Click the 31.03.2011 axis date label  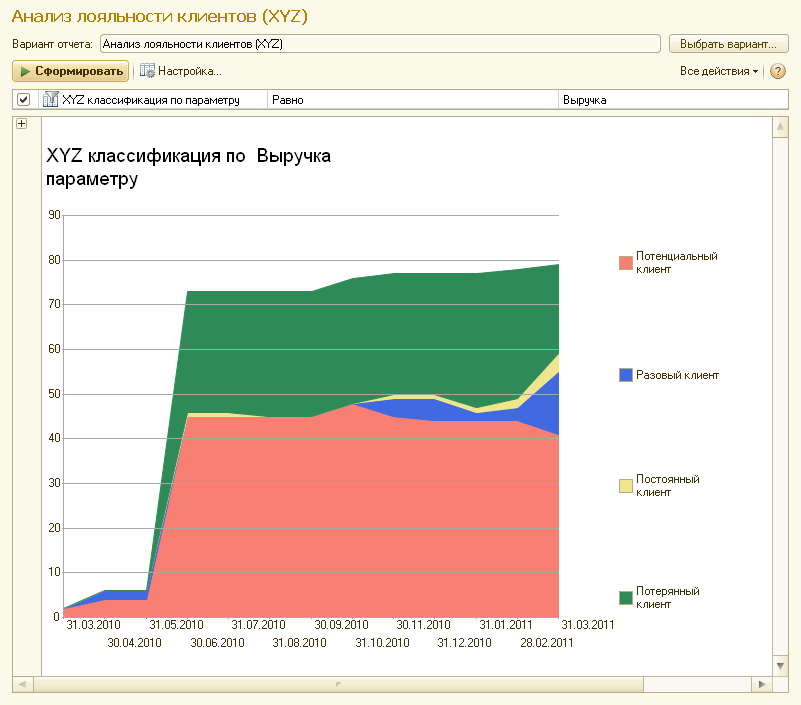[x=588, y=625]
